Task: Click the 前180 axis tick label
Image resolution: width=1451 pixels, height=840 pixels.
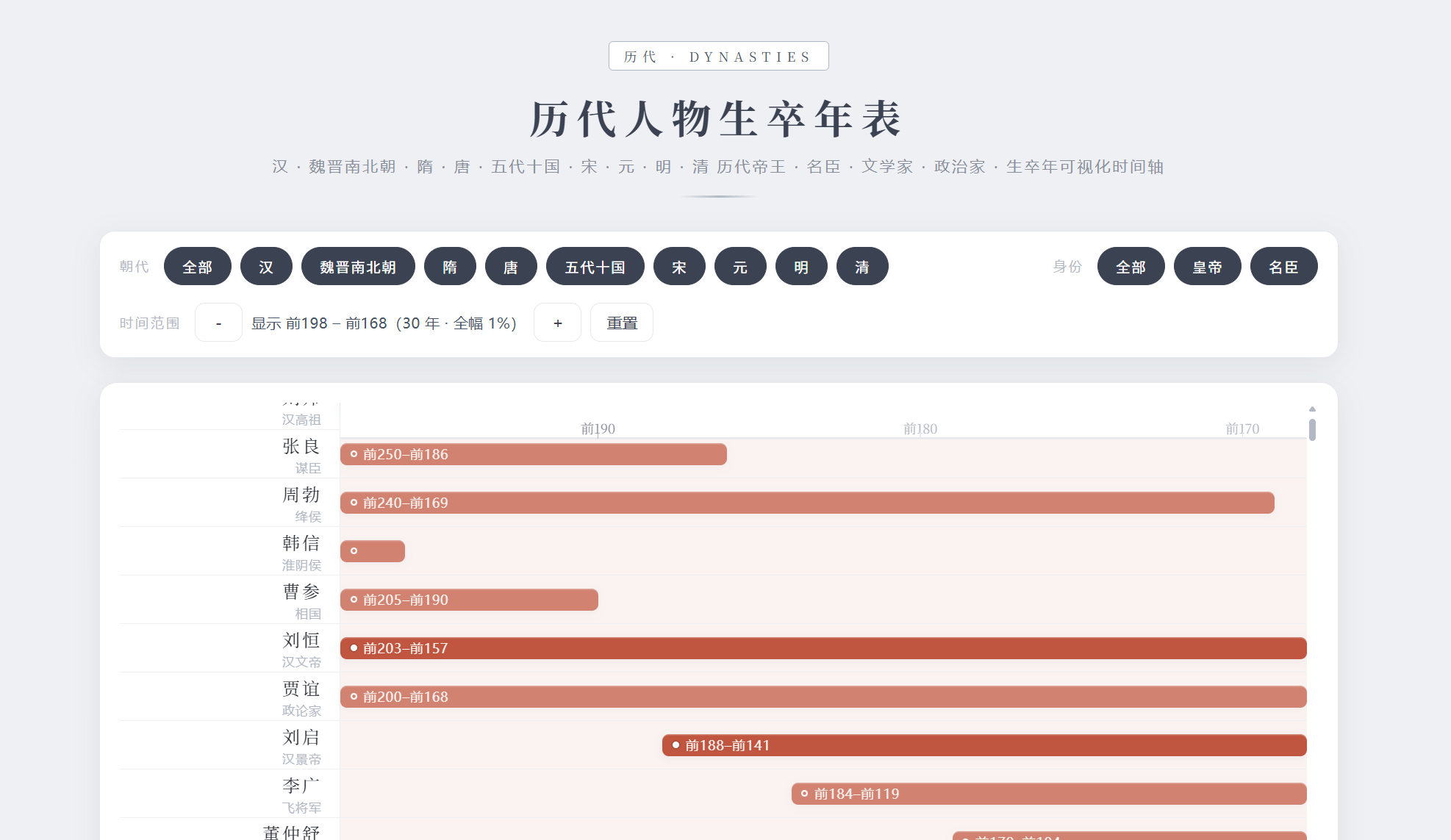Action: [920, 428]
